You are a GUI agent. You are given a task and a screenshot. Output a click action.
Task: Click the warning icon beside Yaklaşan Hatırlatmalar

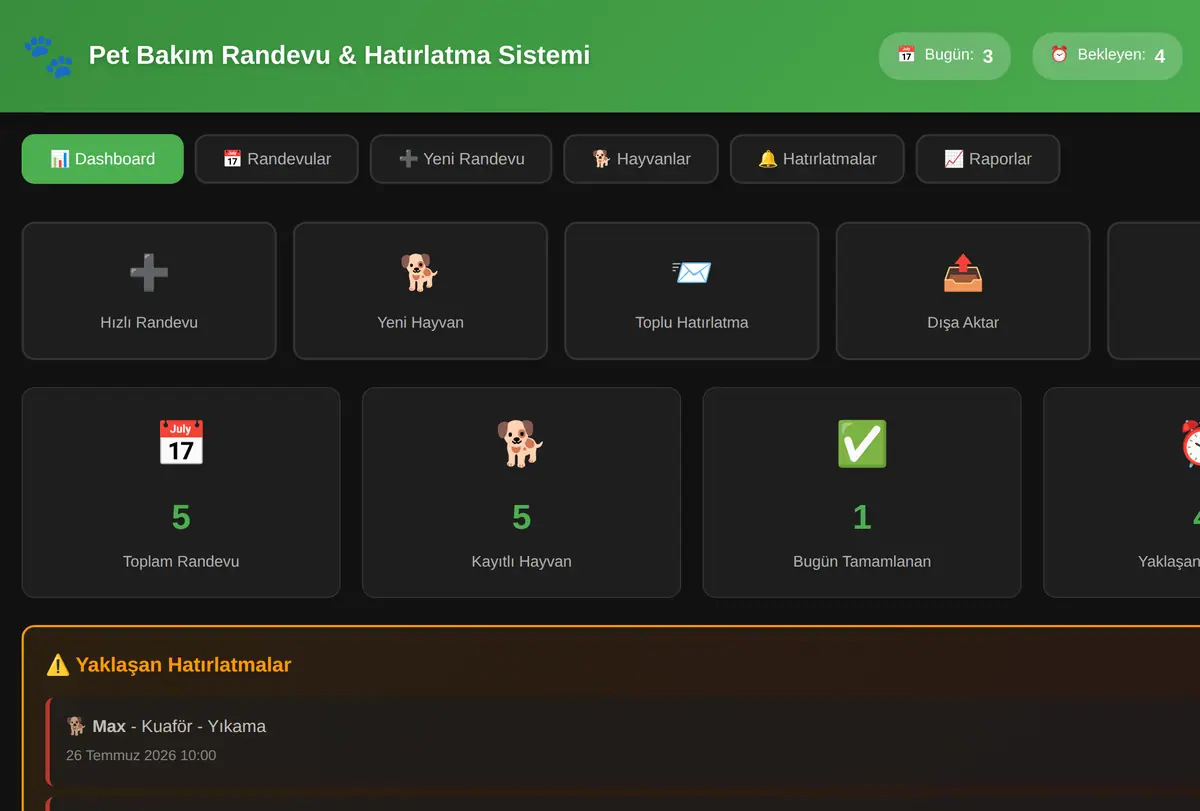58,665
